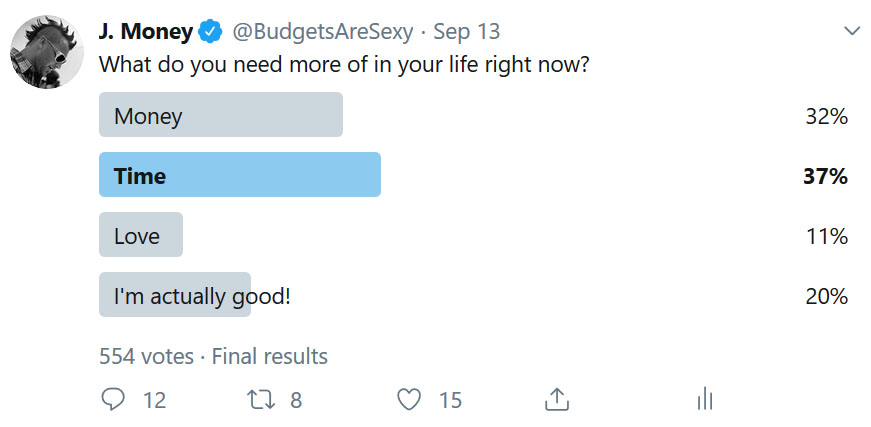Click the 15 likes count
This screenshot has width=871, height=427.
pyautogui.click(x=450, y=400)
